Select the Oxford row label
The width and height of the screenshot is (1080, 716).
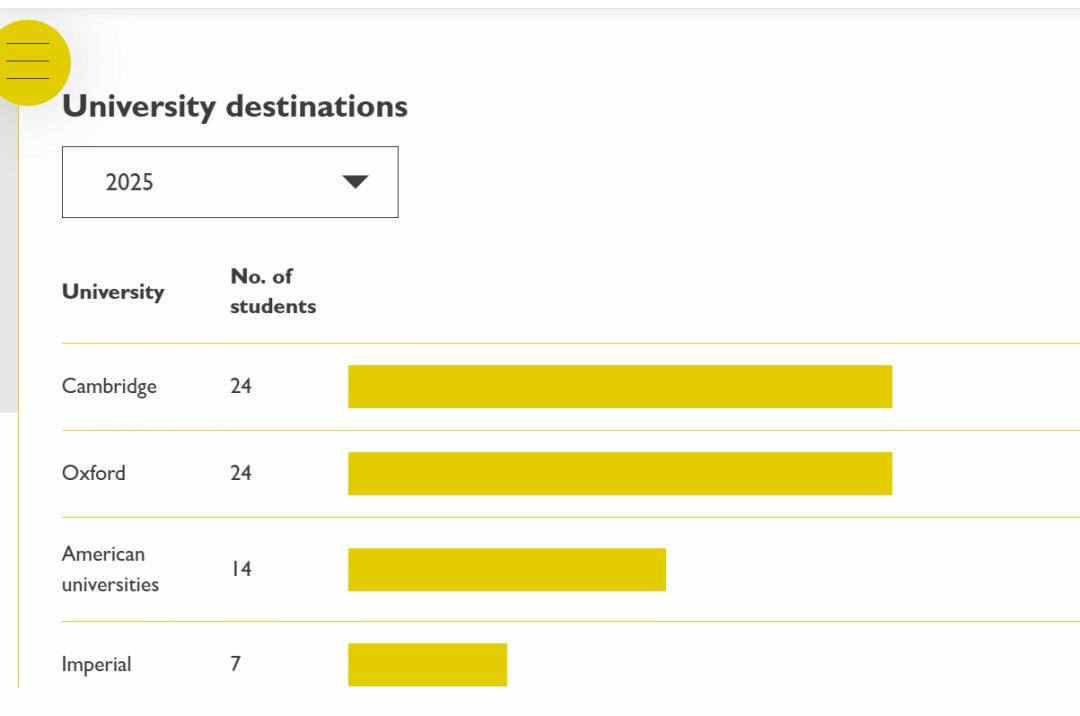94,473
